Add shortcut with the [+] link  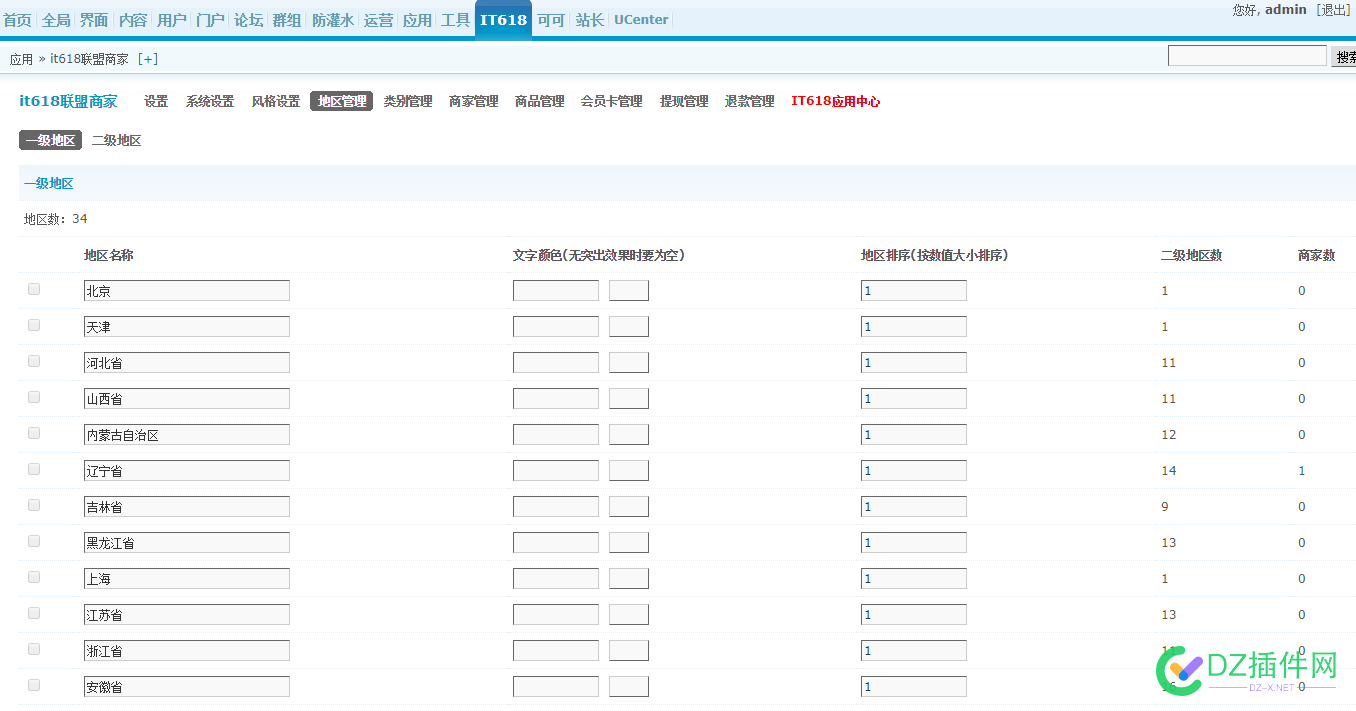[x=147, y=59]
